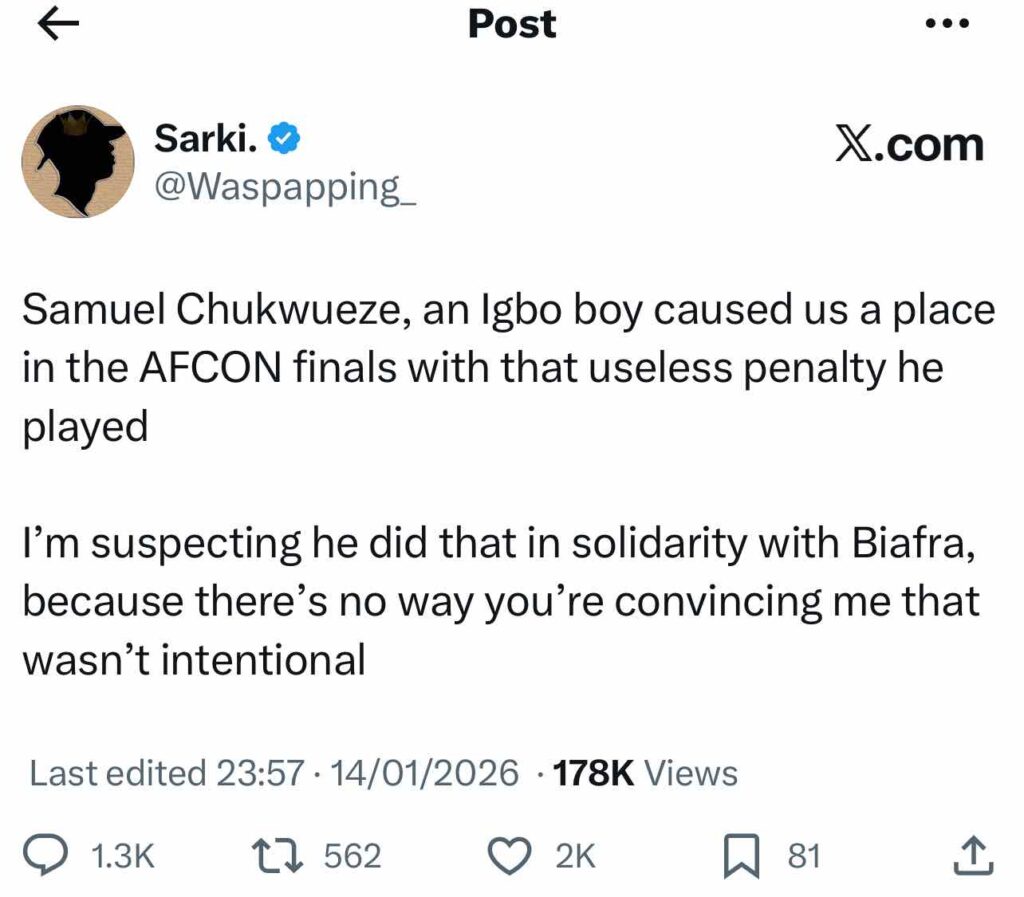Tap the "Post" header title
Screen dimensions: 1024x897
[512, 25]
